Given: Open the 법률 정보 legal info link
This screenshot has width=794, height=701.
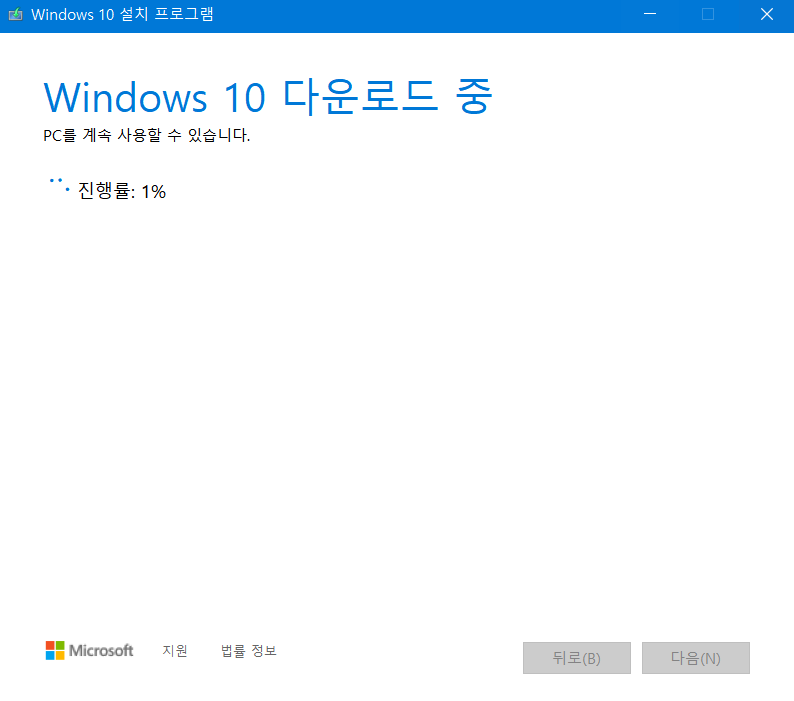Looking at the screenshot, I should click(249, 650).
